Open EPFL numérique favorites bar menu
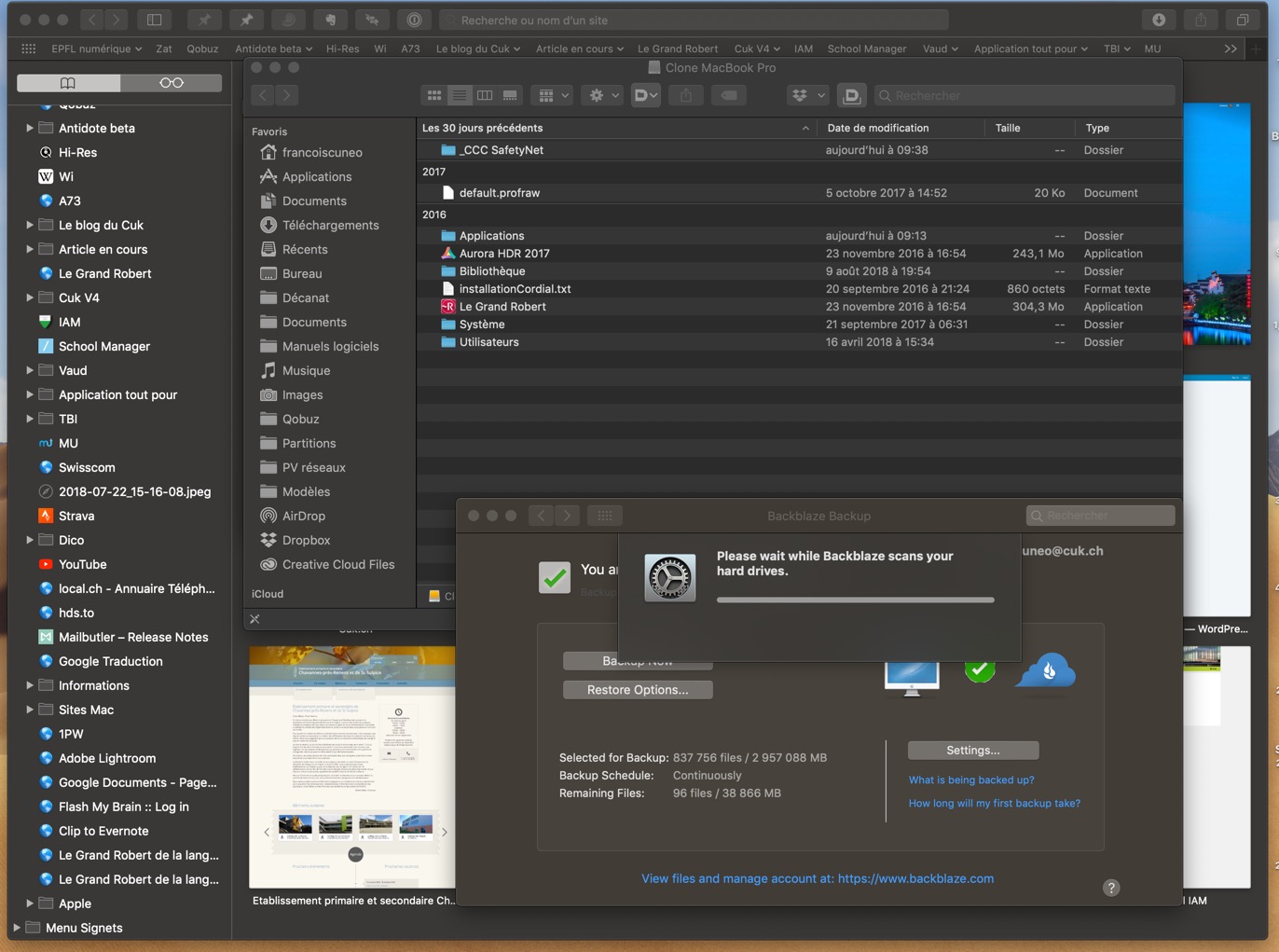The height and width of the screenshot is (952, 1279). tap(96, 48)
